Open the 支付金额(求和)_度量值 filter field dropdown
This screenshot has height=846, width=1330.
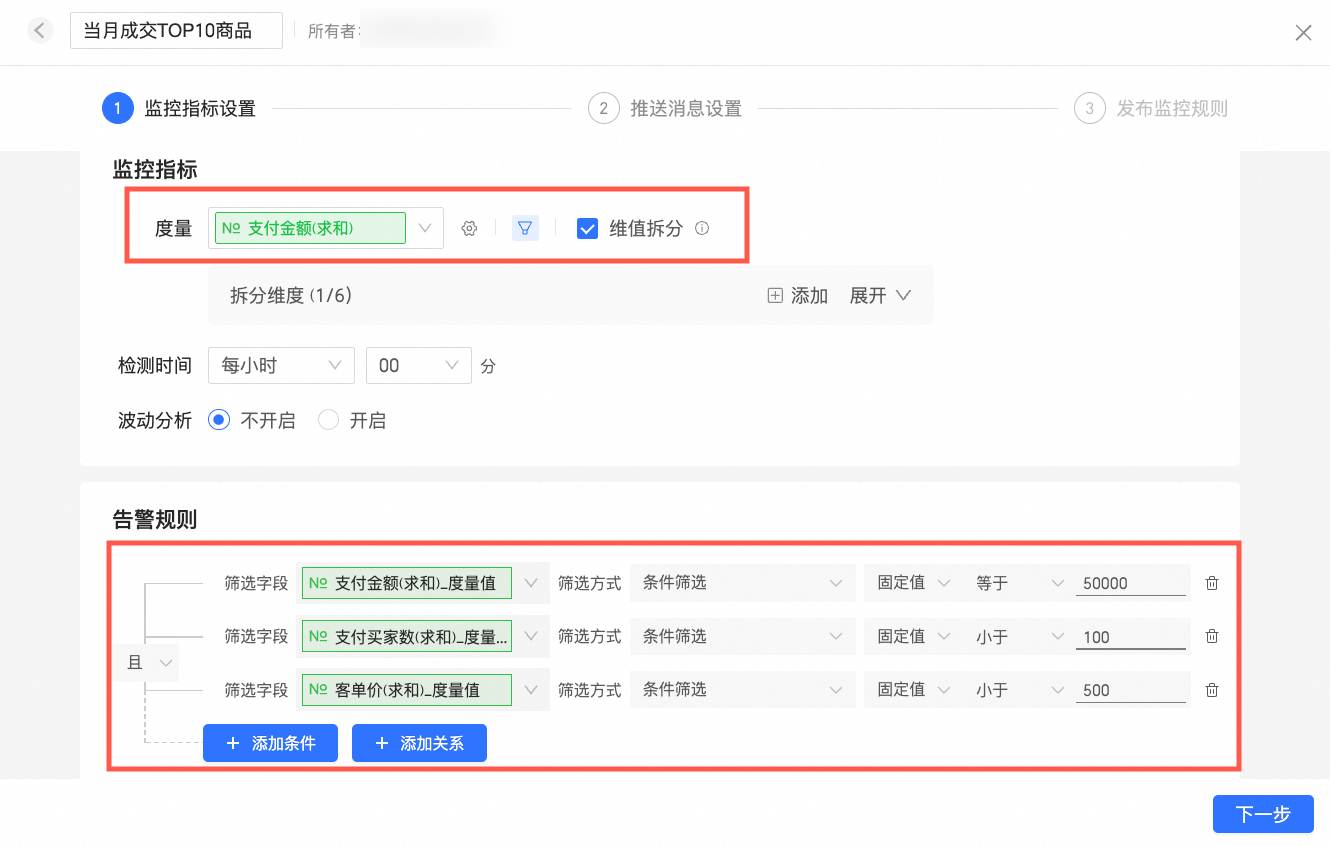coord(423,583)
